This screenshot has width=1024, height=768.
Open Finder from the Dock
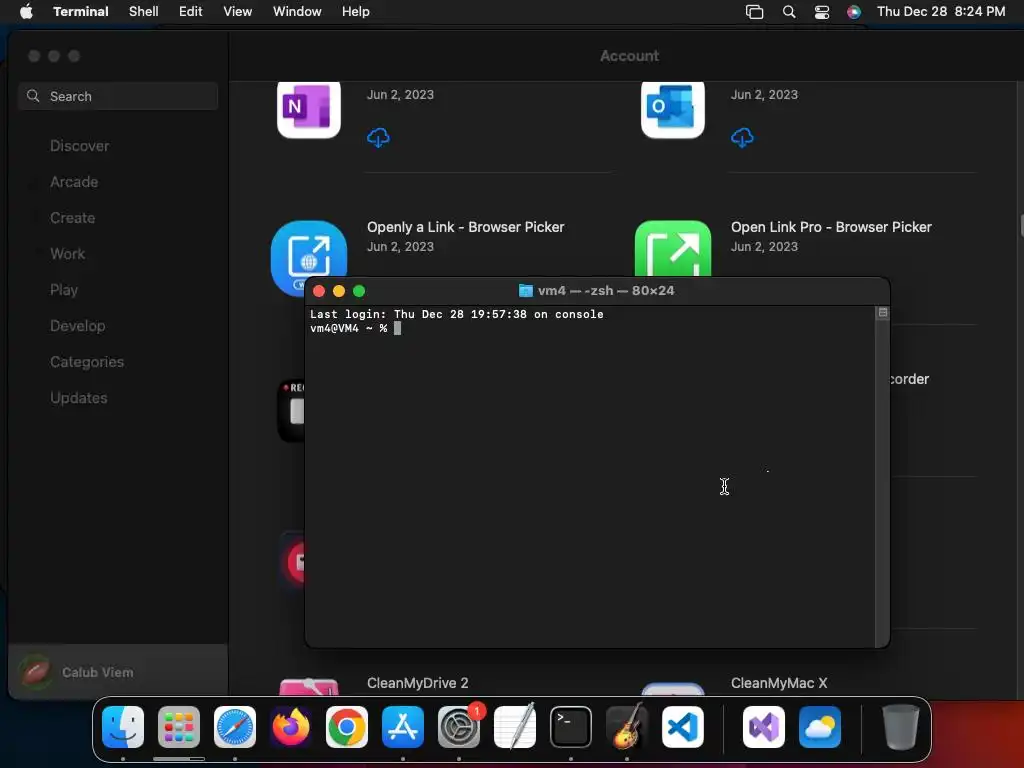click(123, 727)
